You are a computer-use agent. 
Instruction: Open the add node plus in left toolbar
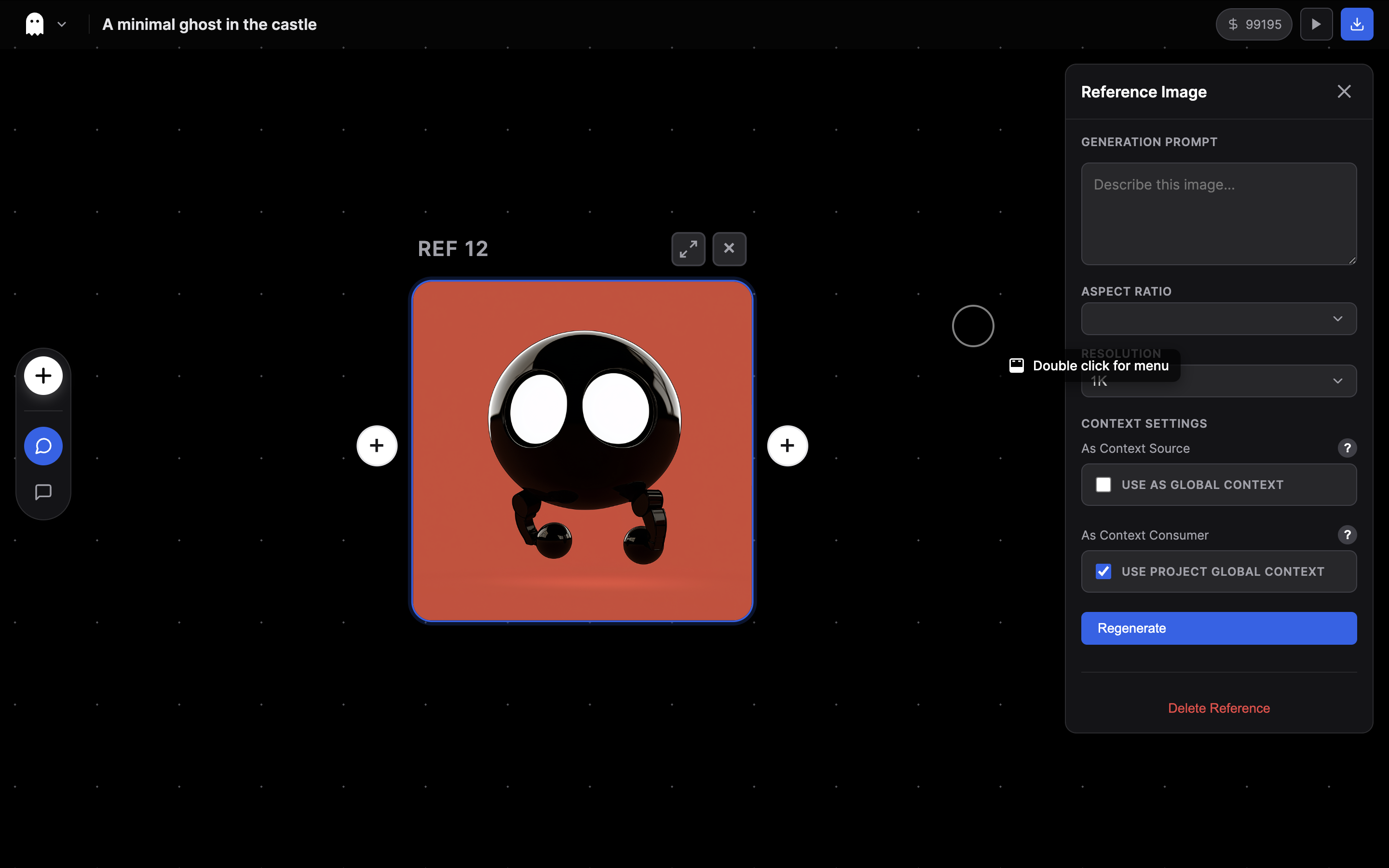click(43, 376)
